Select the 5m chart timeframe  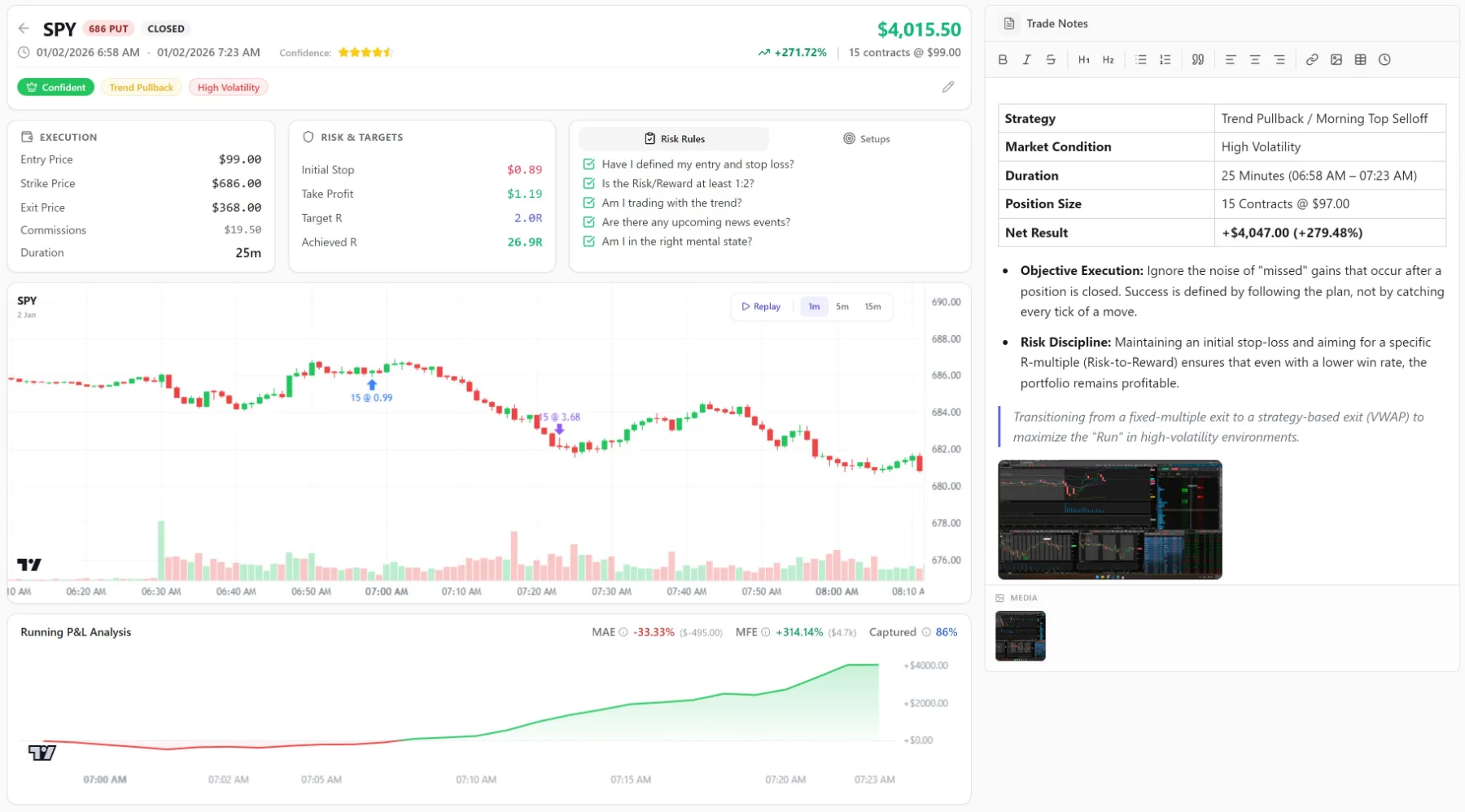[x=842, y=307]
